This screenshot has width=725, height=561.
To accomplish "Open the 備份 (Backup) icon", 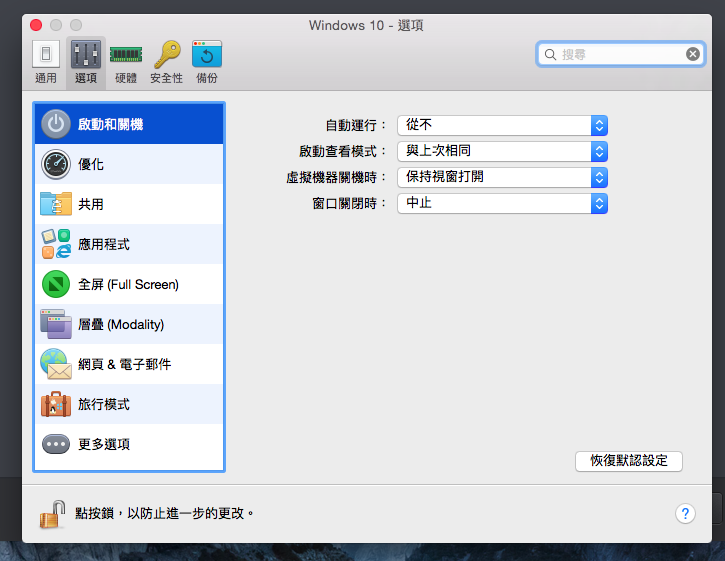I will point(207,54).
